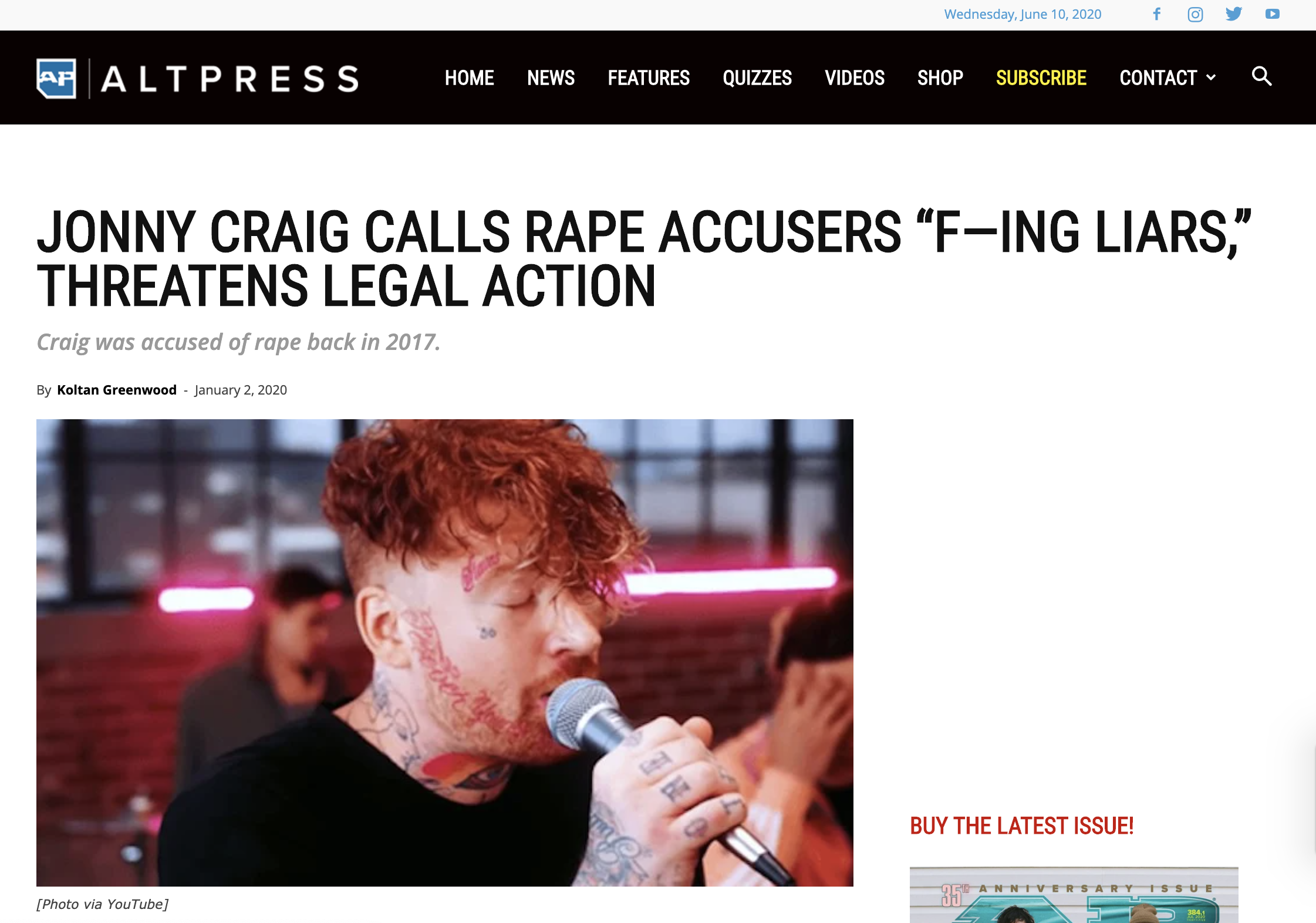This screenshot has height=923, width=1316.
Task: Click the article headline about Jonny Craig
Action: [644, 259]
